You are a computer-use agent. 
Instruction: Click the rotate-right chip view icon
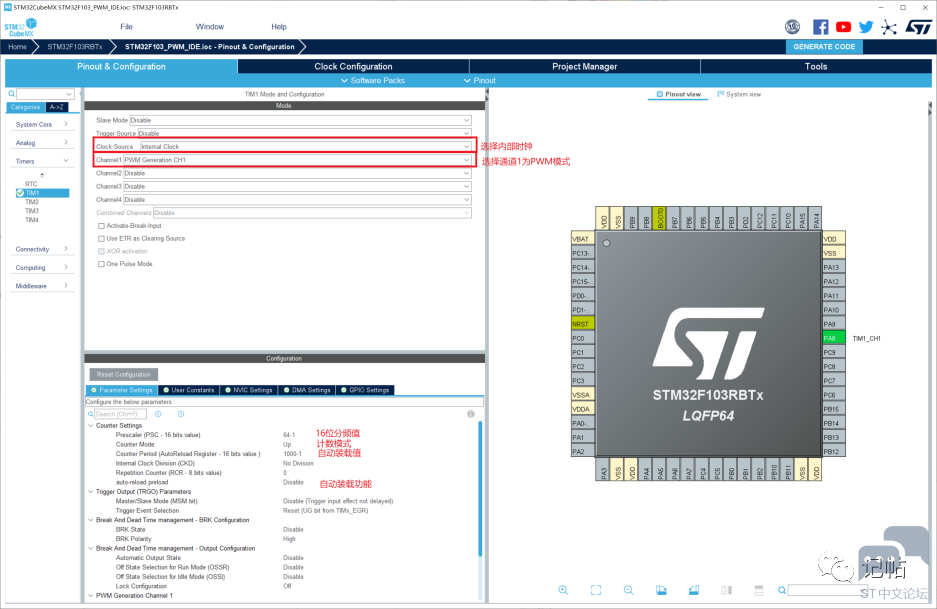(694, 590)
